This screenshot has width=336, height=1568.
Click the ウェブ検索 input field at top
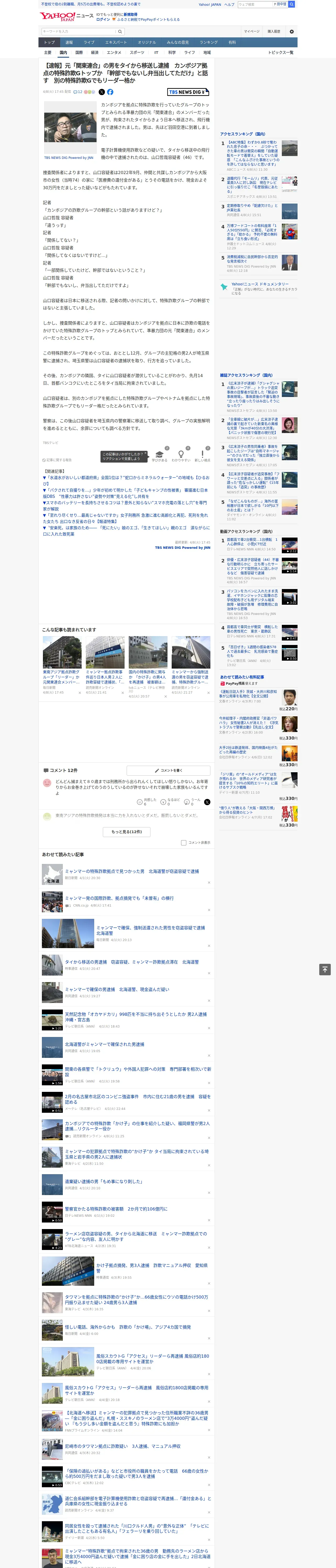[x=254, y=4]
